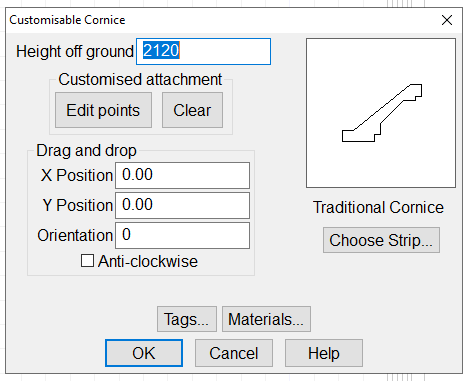The image size is (467, 381).
Task: Click the Height off ground input field
Action: 203,51
